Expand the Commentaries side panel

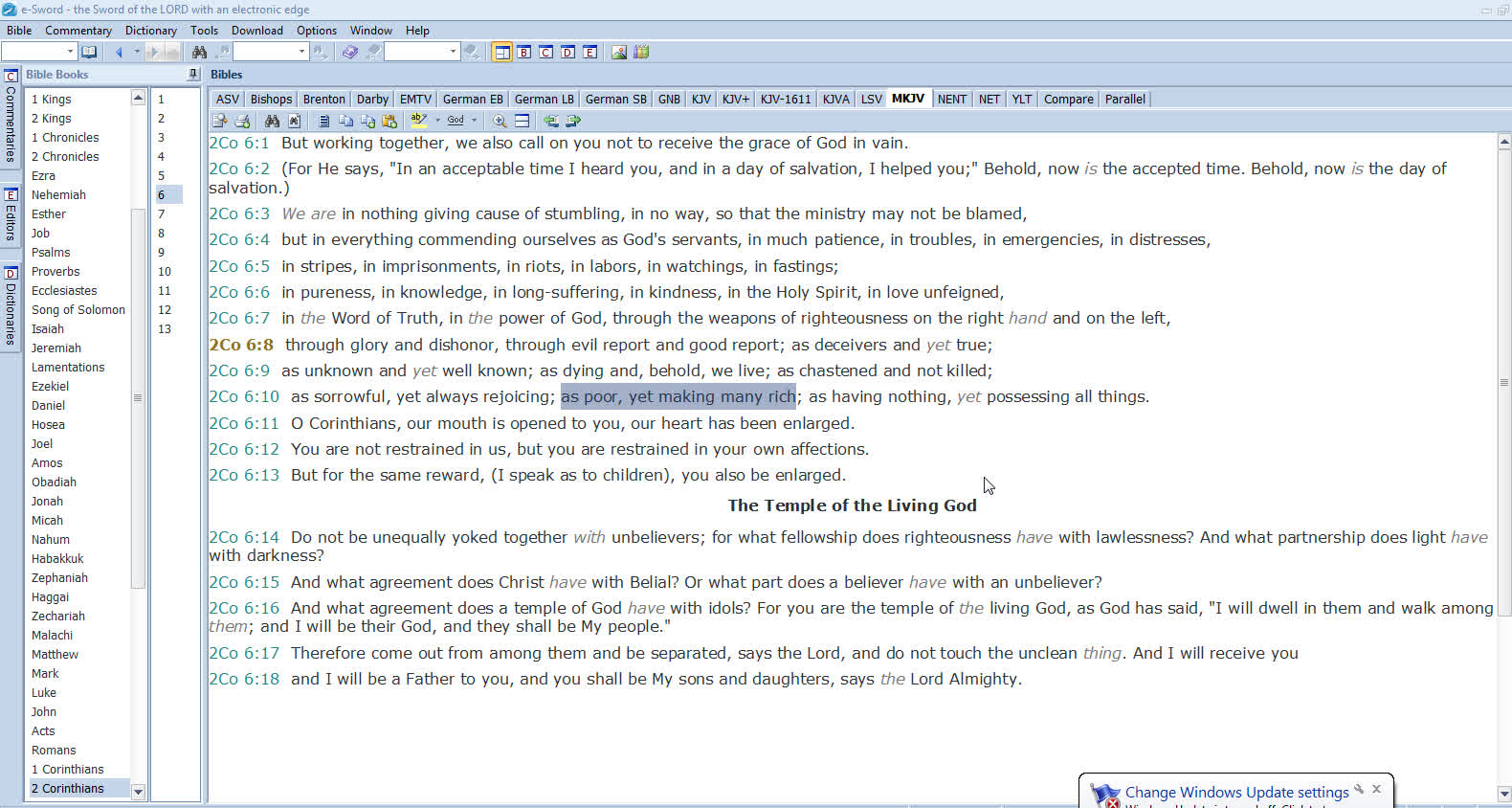click(x=11, y=117)
